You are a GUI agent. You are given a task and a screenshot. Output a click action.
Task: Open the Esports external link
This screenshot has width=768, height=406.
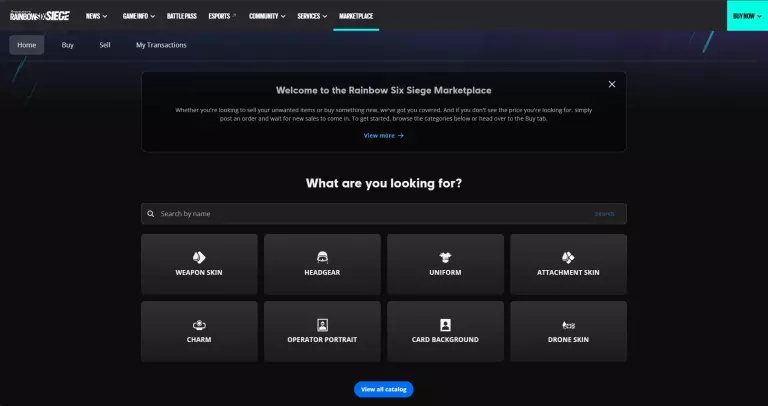pyautogui.click(x=222, y=16)
